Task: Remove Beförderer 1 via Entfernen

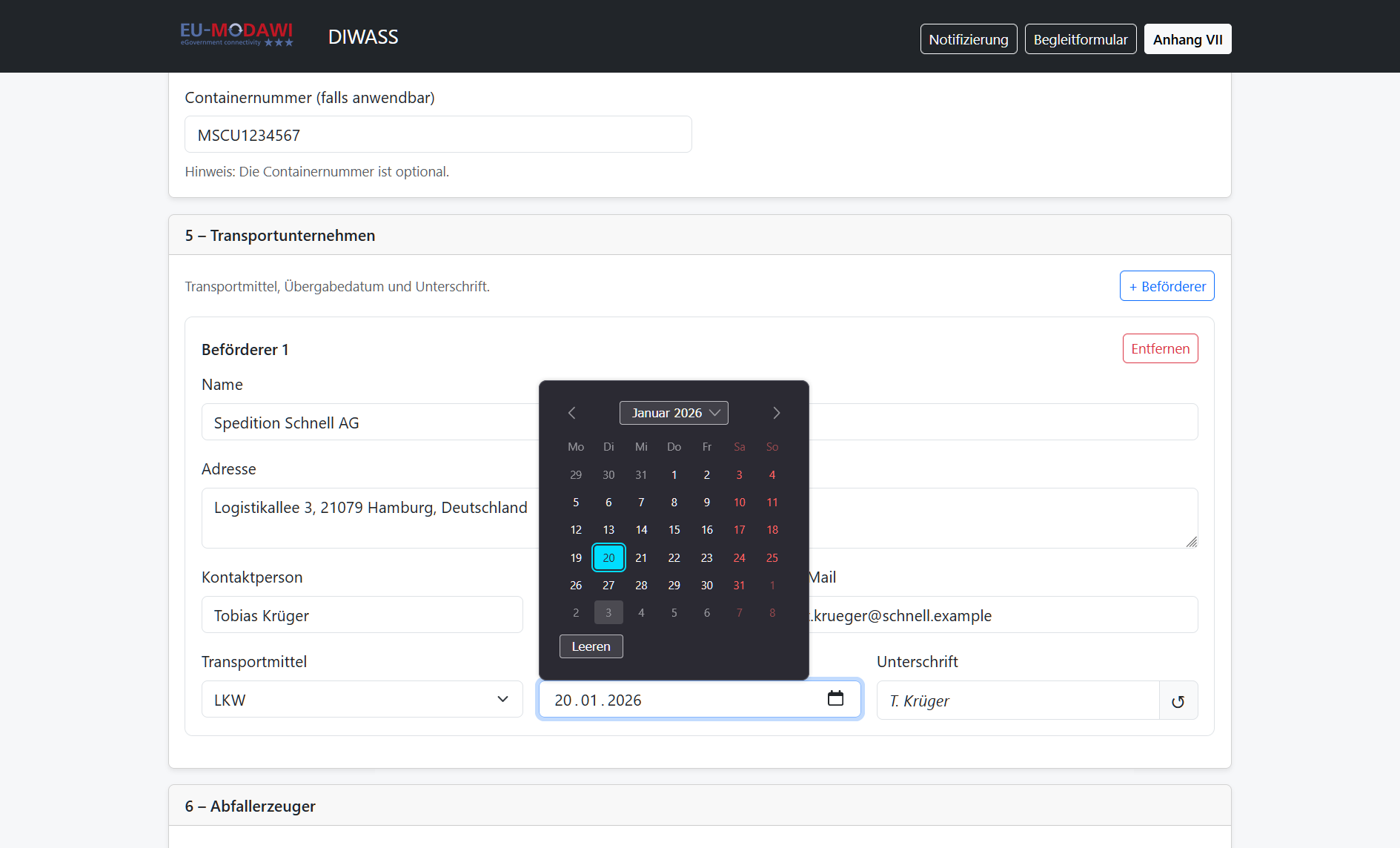Action: tap(1160, 348)
